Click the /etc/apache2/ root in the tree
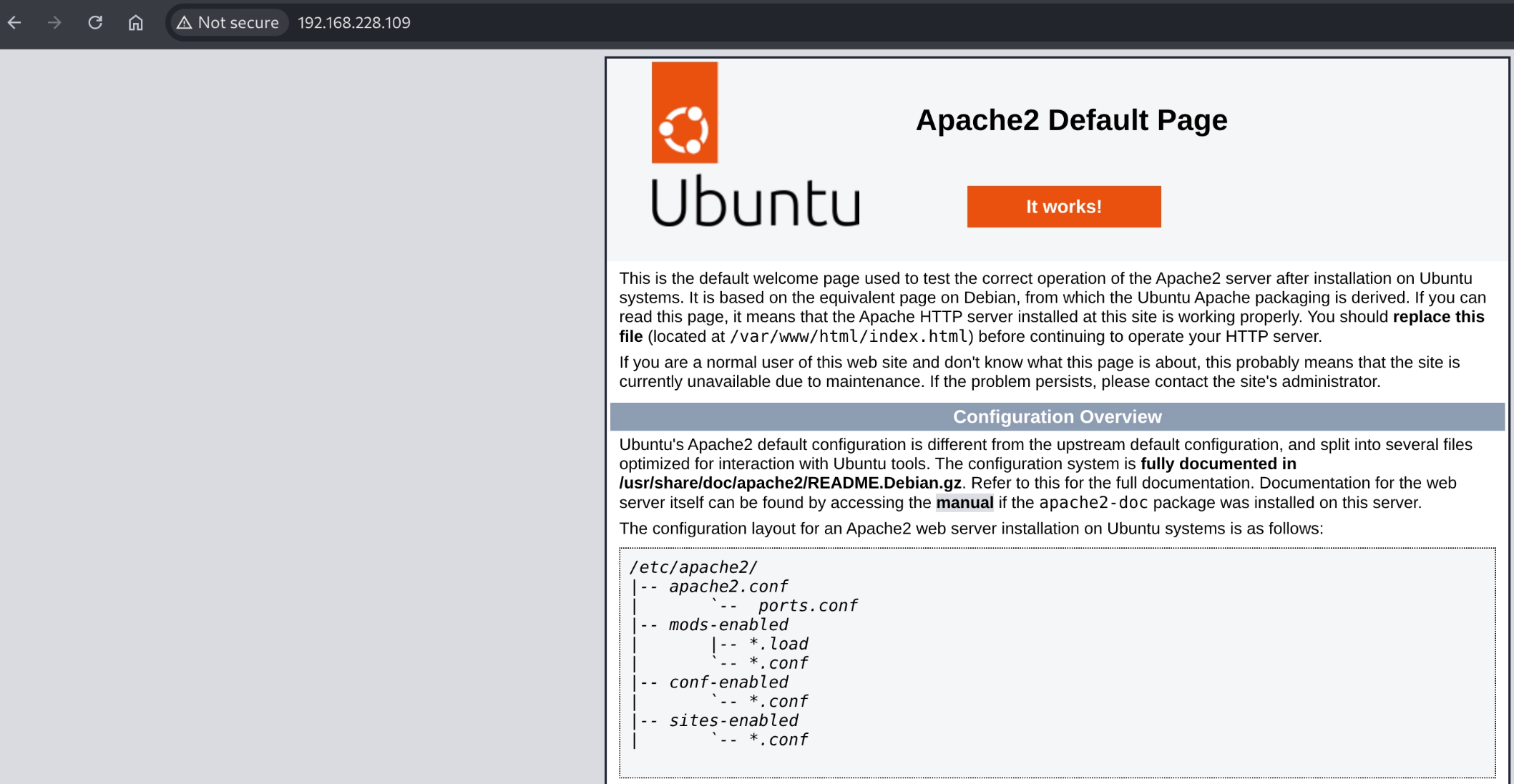Image resolution: width=1514 pixels, height=784 pixels. (693, 567)
